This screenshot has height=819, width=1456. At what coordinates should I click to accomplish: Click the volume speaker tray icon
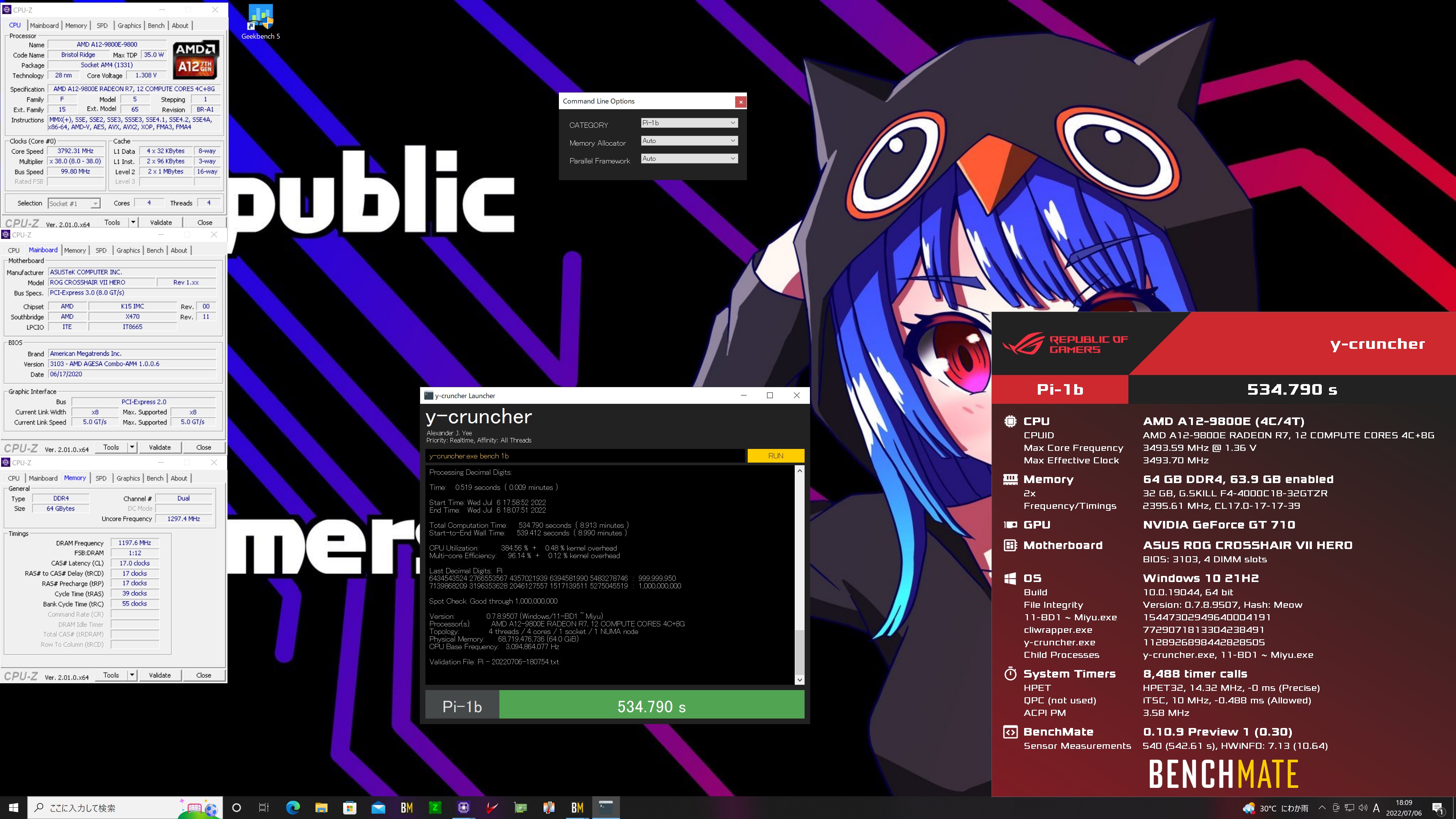tap(1363, 808)
